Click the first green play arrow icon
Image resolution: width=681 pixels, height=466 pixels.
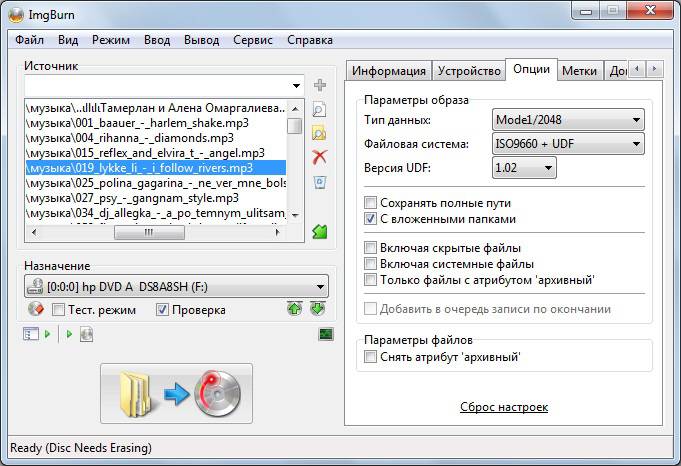(48, 334)
